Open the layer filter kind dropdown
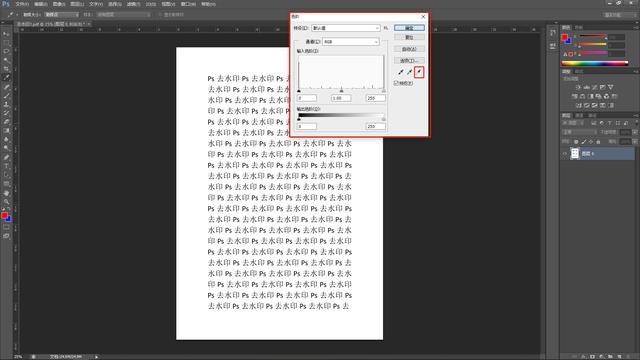Viewport: 640px width, 360px height. [x=573, y=123]
